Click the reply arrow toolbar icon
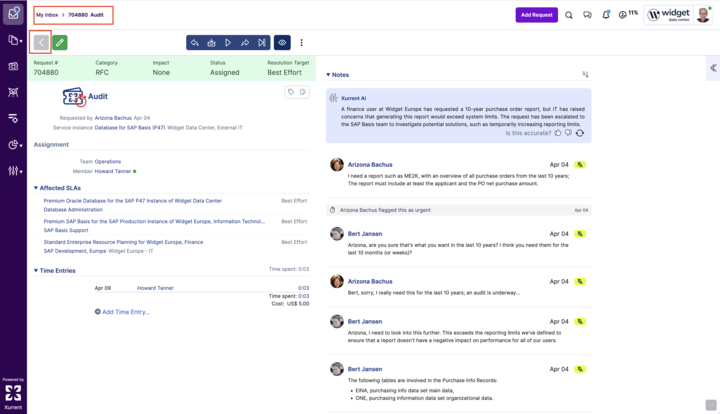The image size is (720, 414). click(x=195, y=43)
